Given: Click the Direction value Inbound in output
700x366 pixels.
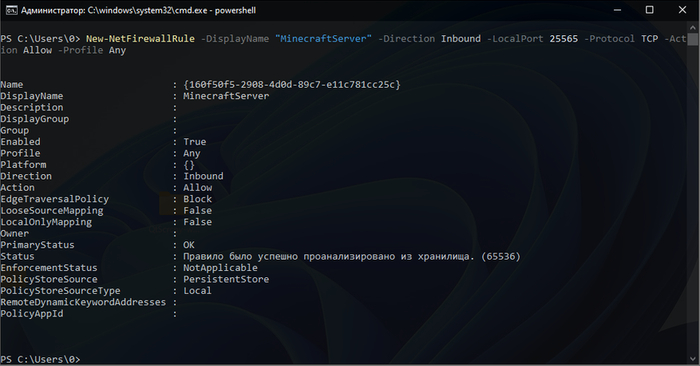Looking at the screenshot, I should click(203, 176).
